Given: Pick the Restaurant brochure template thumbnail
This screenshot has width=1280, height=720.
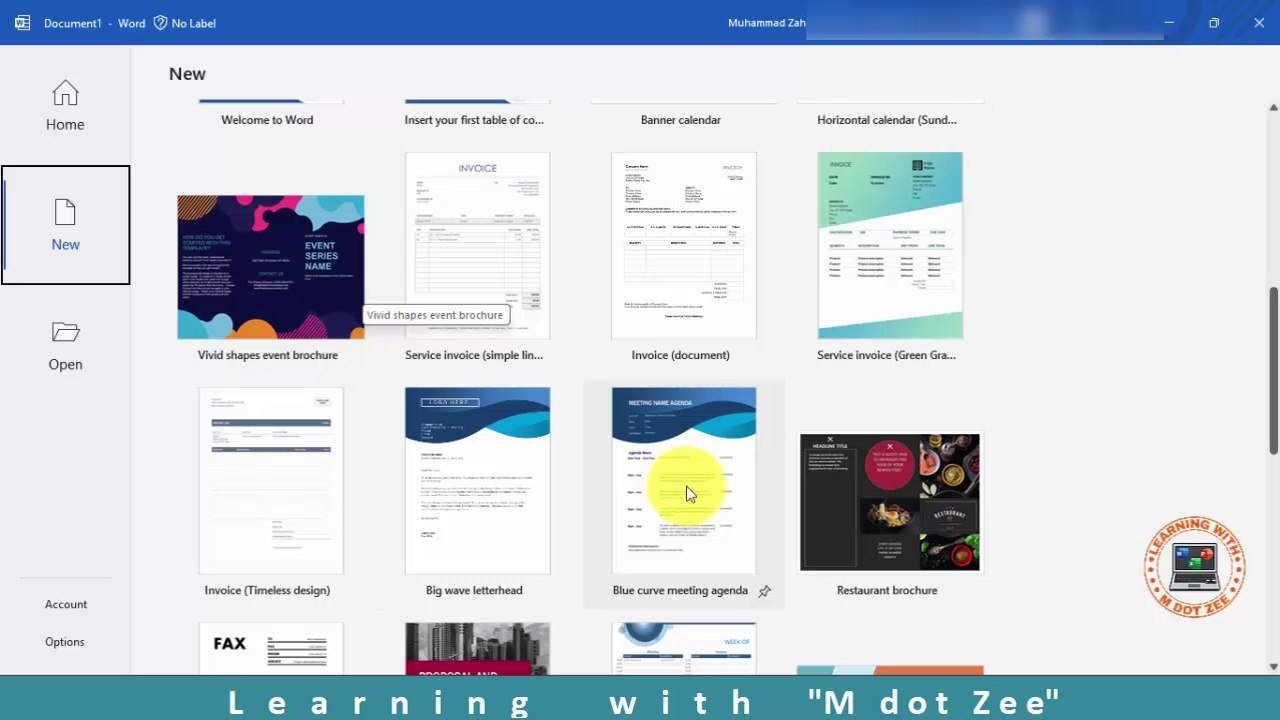Looking at the screenshot, I should [x=890, y=502].
